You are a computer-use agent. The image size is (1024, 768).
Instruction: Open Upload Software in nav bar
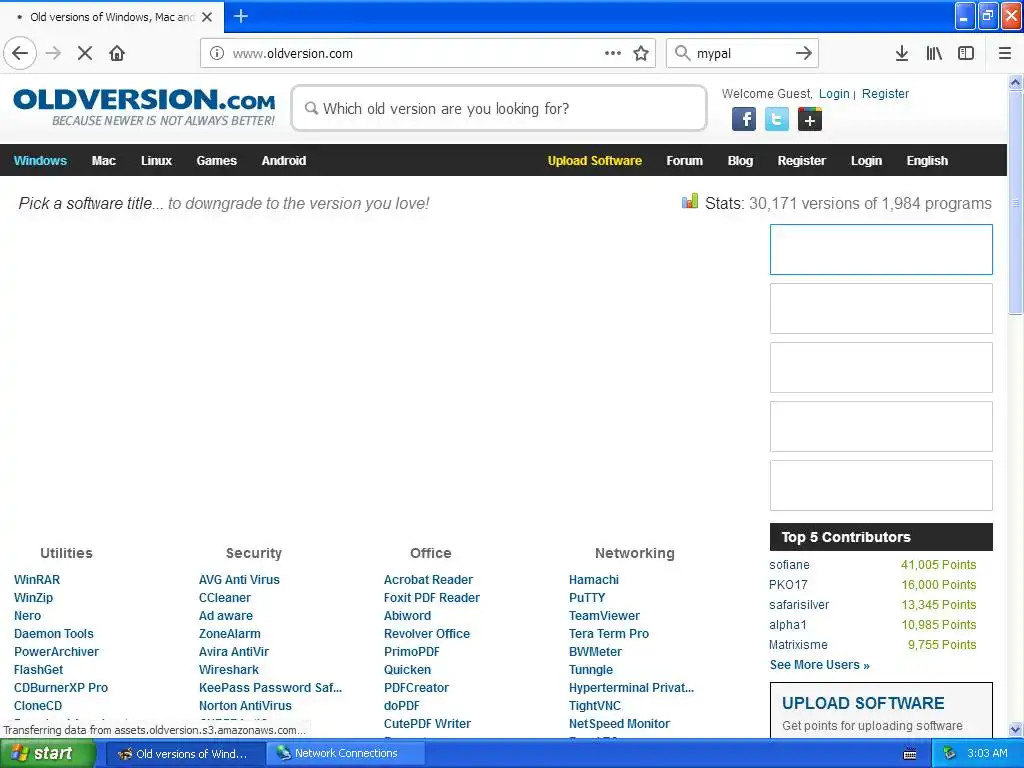pyautogui.click(x=594, y=161)
